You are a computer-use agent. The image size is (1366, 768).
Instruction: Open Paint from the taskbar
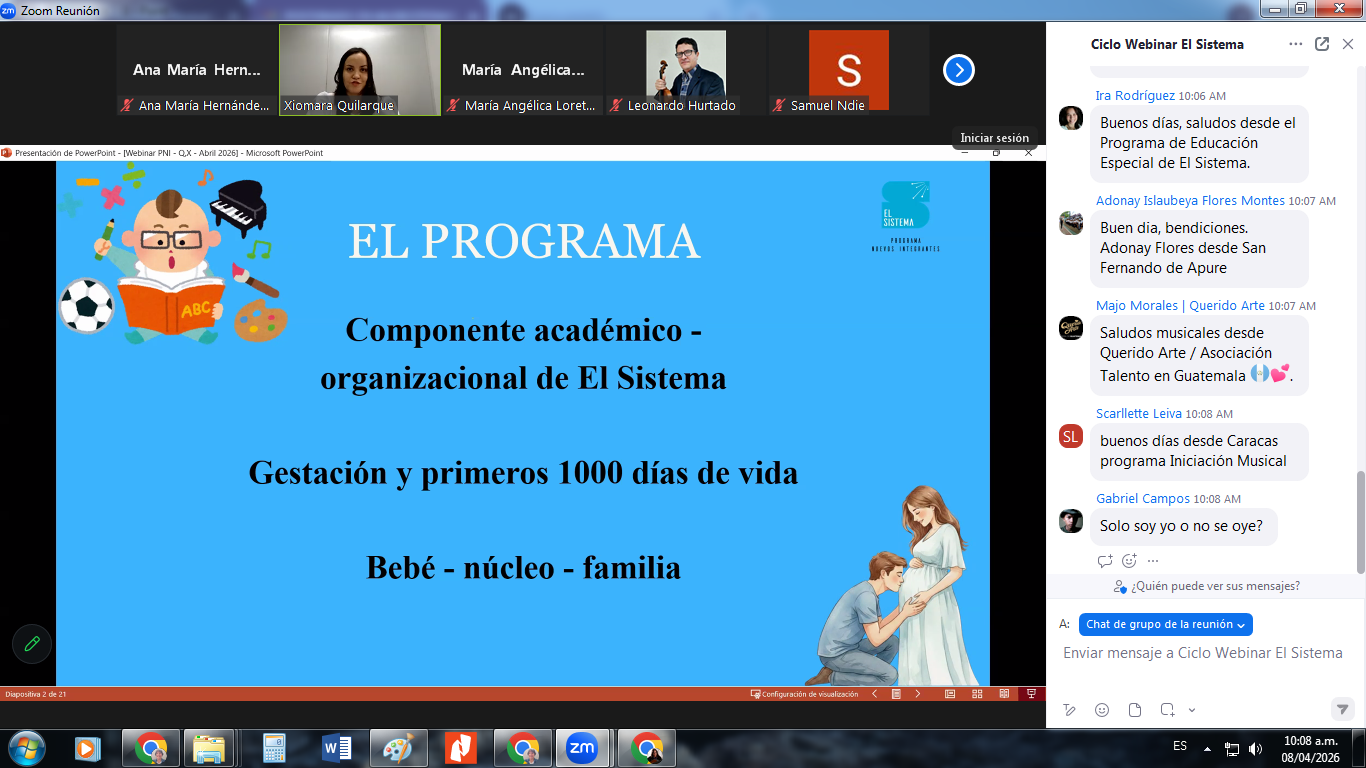click(x=398, y=748)
